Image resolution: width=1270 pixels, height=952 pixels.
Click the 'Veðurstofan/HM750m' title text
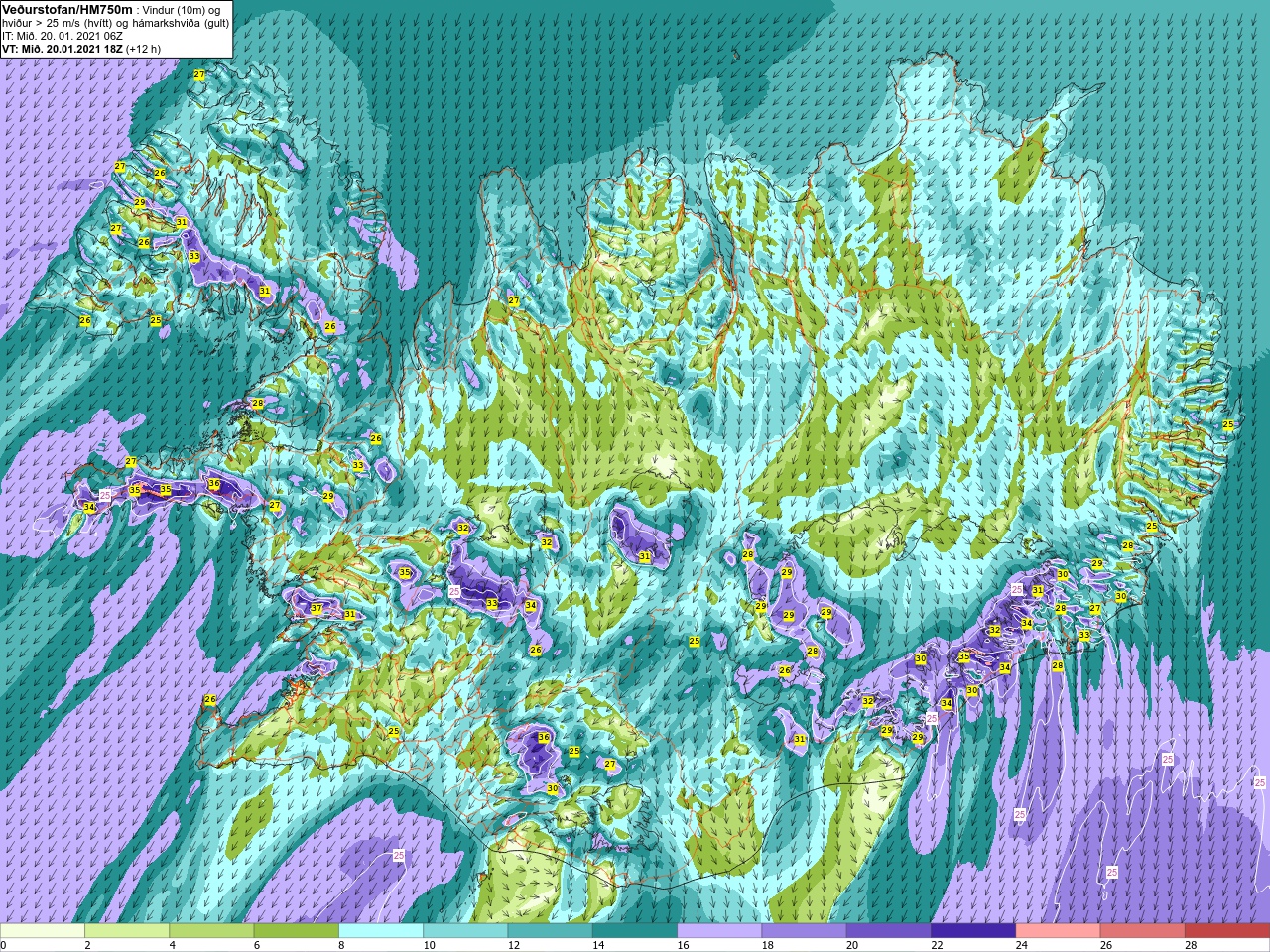click(67, 9)
